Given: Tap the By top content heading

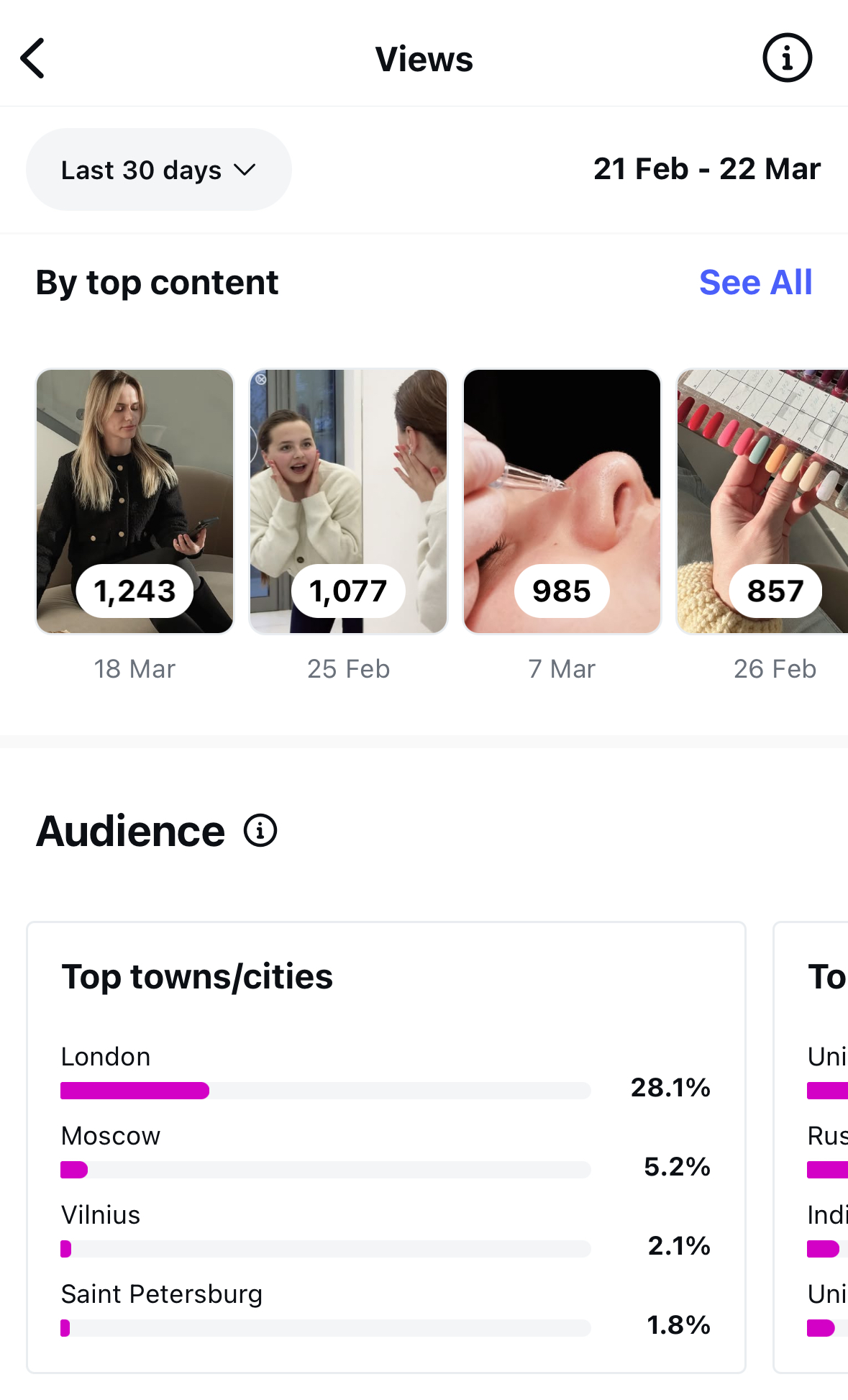Looking at the screenshot, I should (157, 282).
